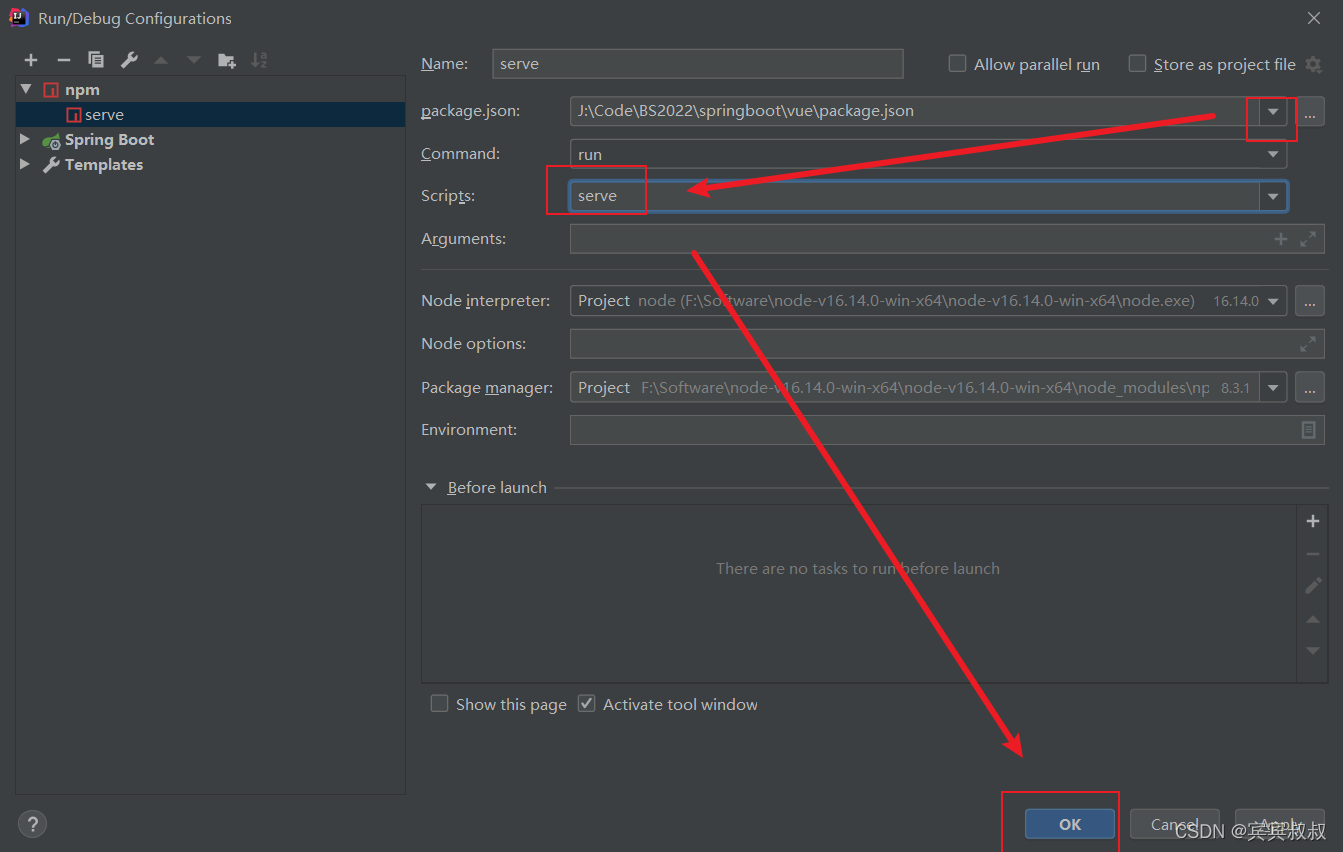This screenshot has width=1343, height=852.
Task: Click the Move Up arrow in configurations toolbar
Action: 161,60
